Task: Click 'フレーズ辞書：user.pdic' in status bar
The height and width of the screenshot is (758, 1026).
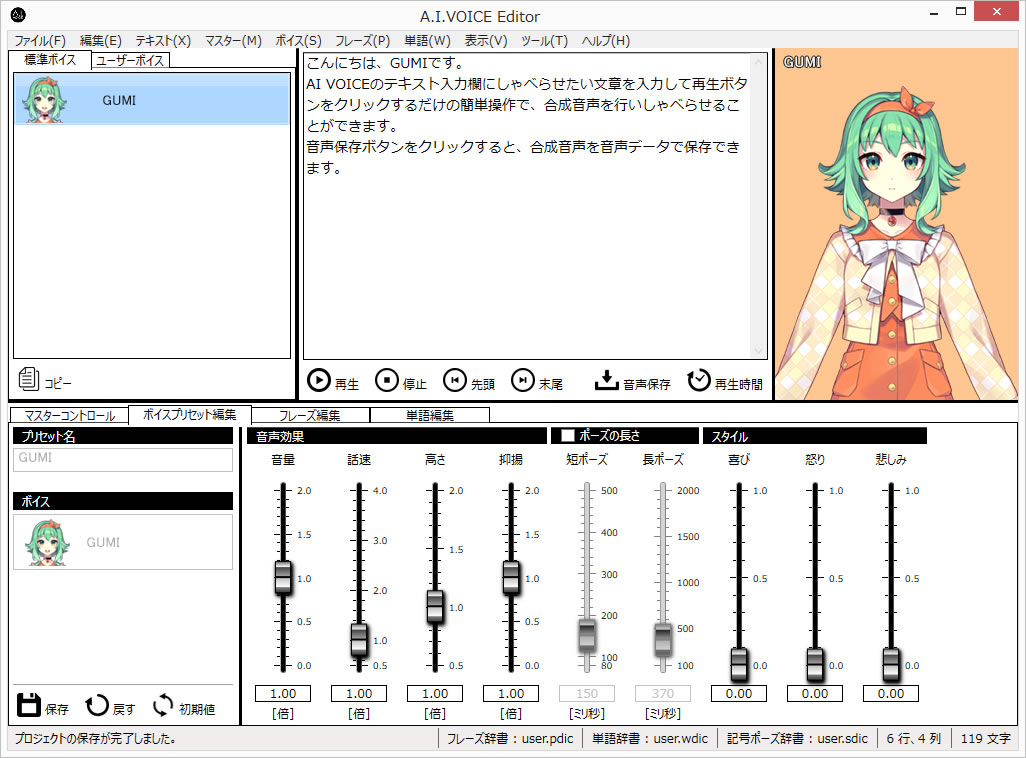Action: pyautogui.click(x=510, y=738)
